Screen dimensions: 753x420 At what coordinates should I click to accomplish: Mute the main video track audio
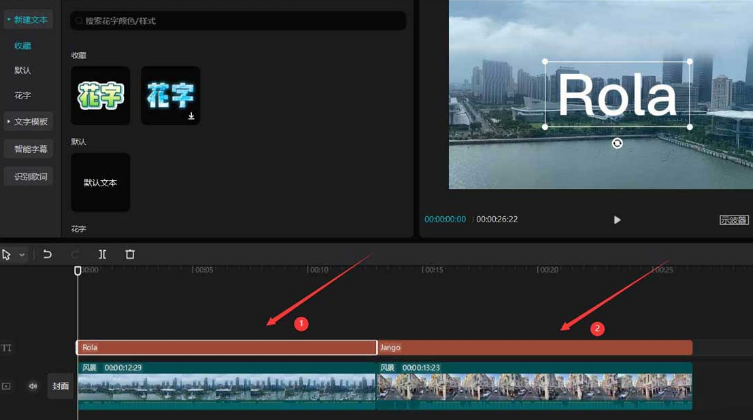coord(33,386)
